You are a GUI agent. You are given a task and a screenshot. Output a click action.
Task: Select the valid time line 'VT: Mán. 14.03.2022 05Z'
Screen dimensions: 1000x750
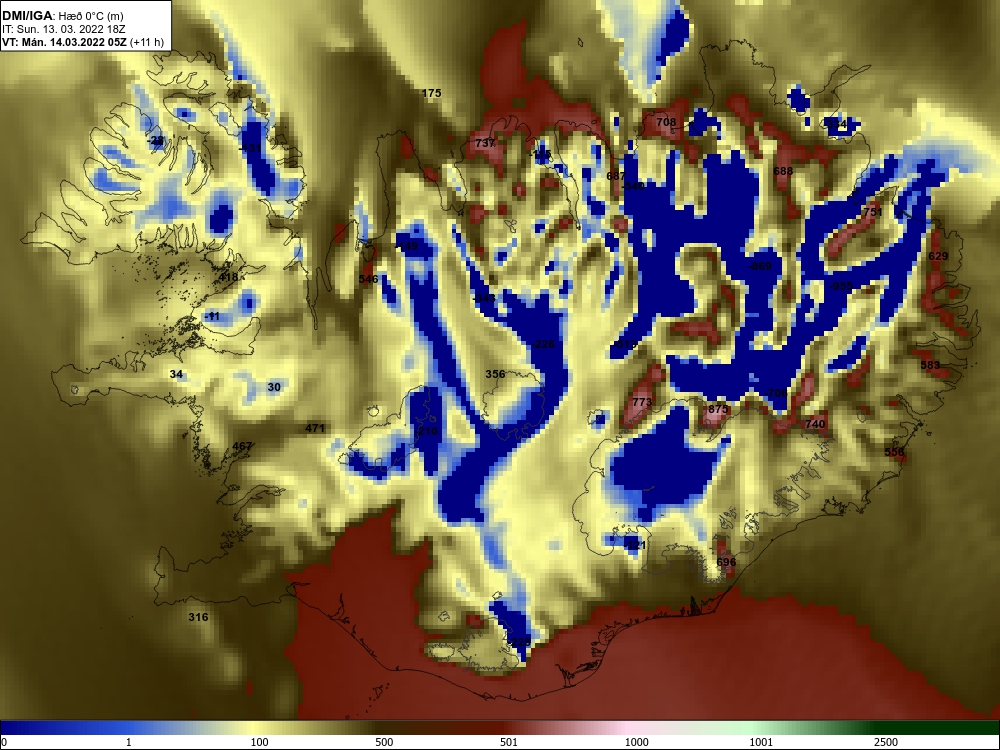[x=64, y=43]
